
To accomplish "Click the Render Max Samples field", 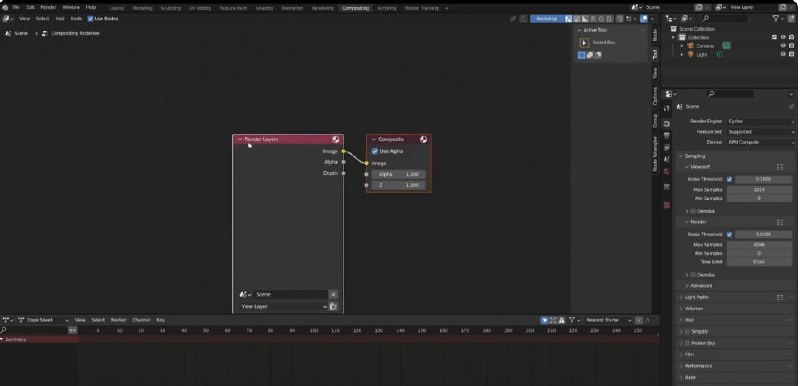I will 759,245.
